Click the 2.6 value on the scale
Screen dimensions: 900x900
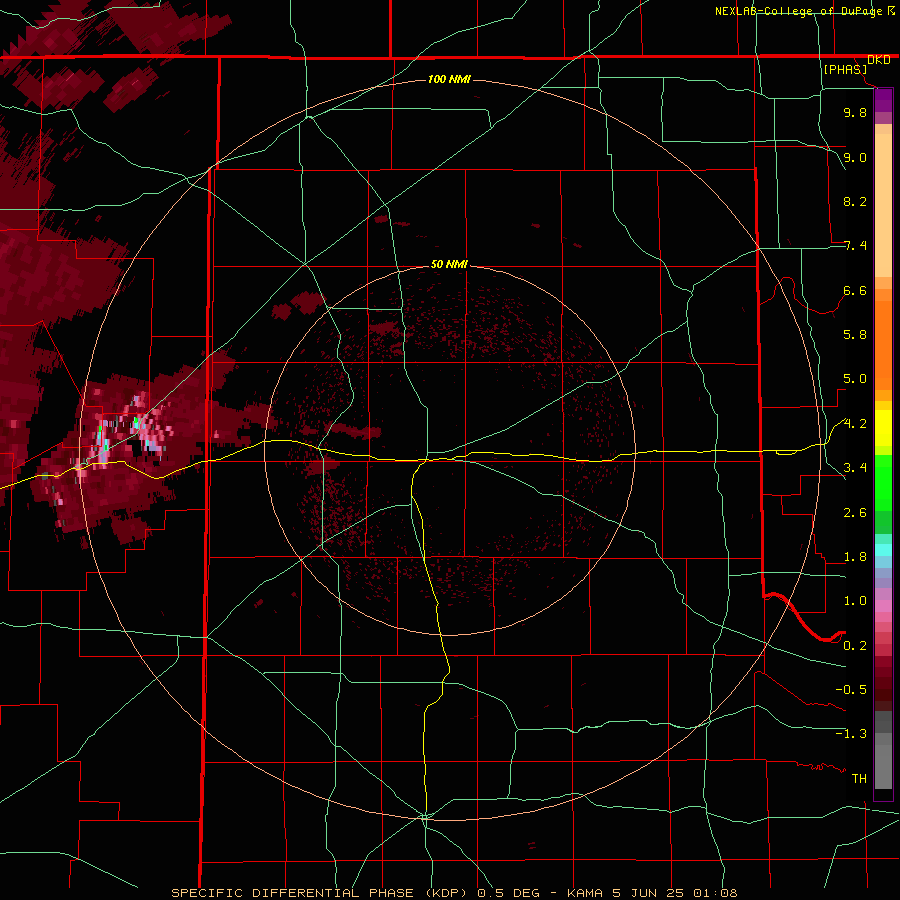(x=855, y=513)
